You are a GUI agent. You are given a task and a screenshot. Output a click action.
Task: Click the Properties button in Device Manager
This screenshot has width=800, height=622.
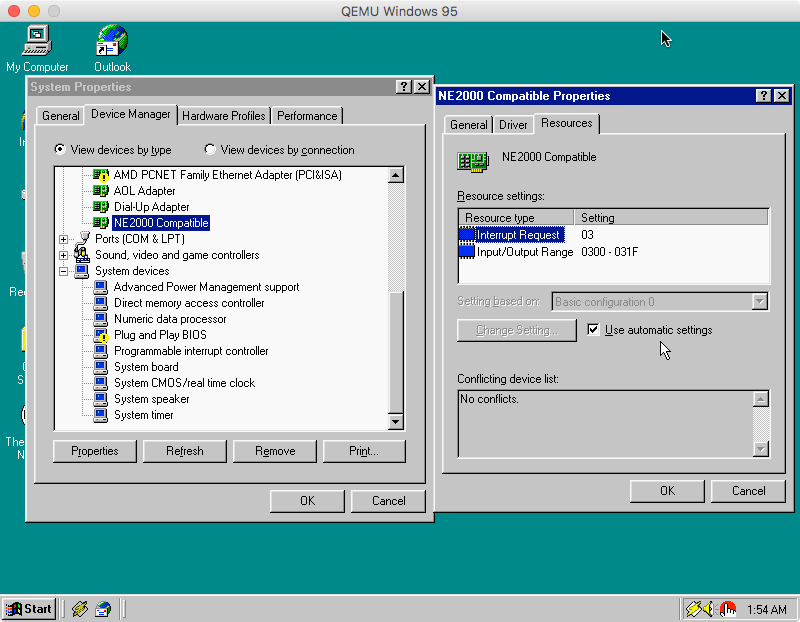pyautogui.click(x=95, y=451)
